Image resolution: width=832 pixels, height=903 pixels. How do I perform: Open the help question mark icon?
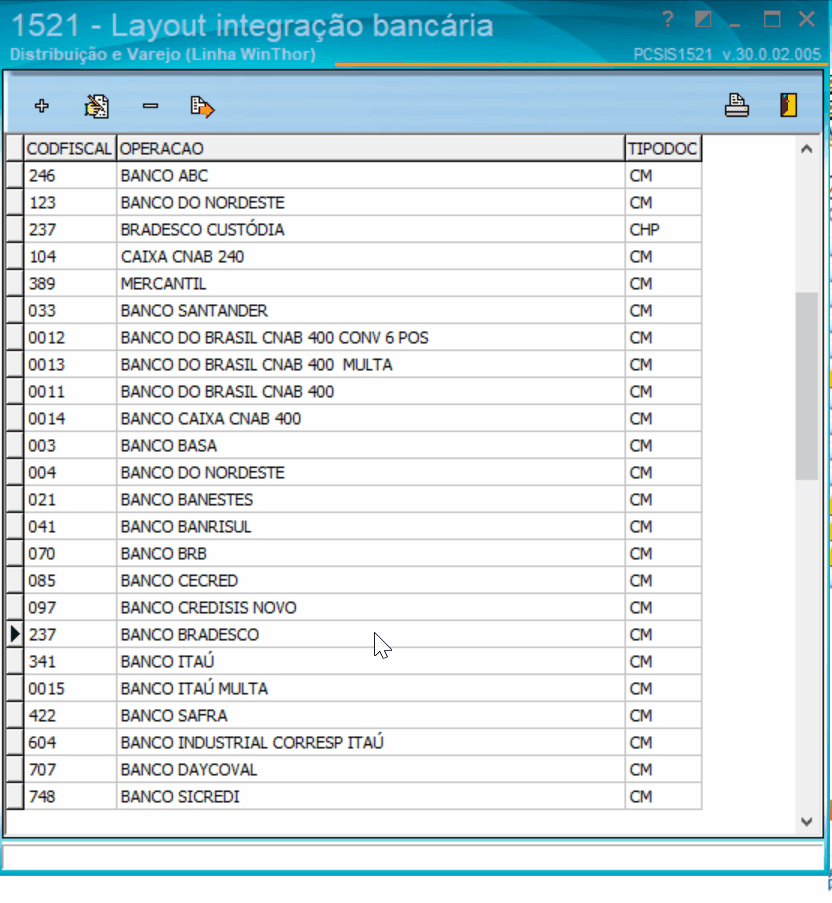[668, 20]
